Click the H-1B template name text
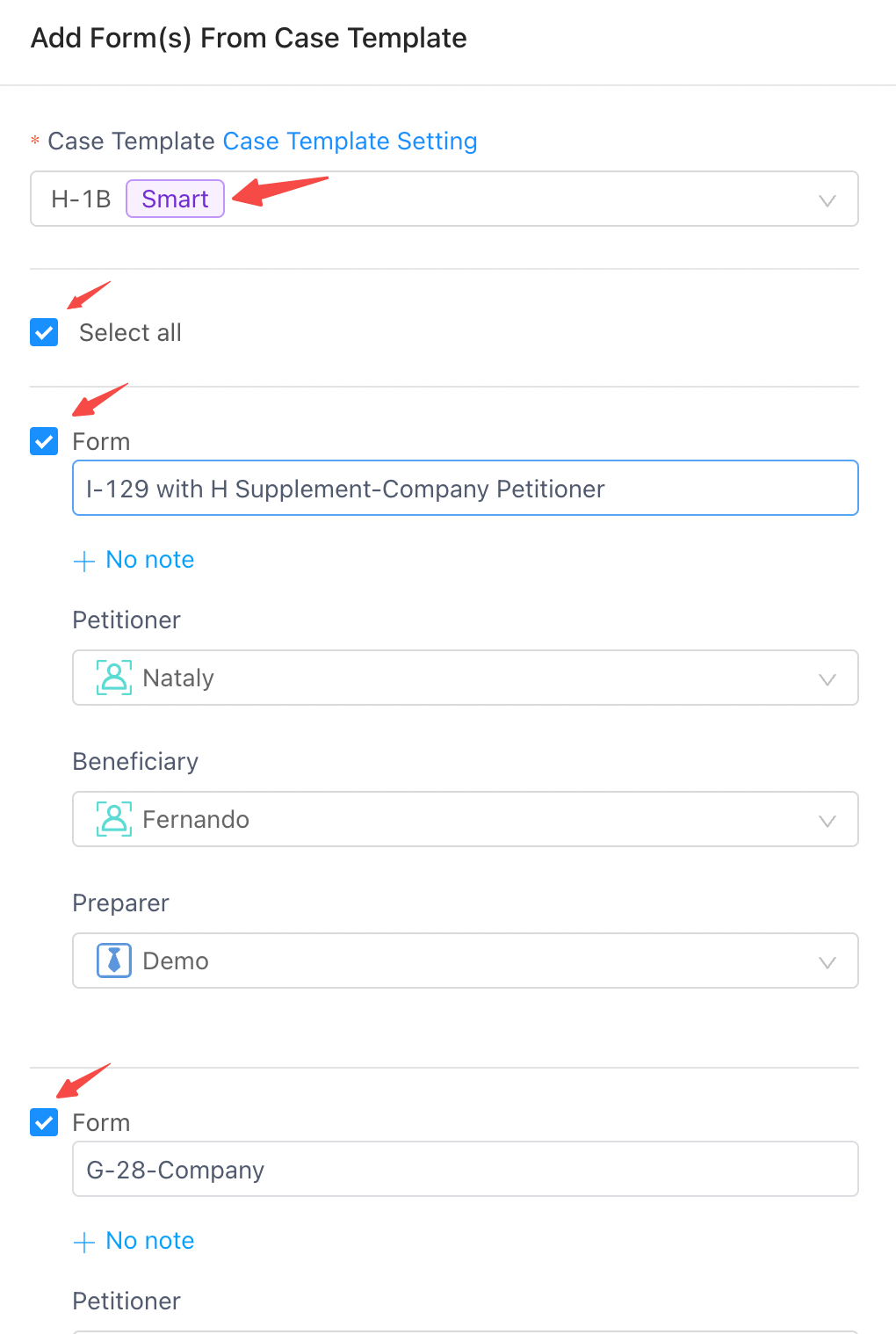The image size is (896, 1334). coord(81,199)
